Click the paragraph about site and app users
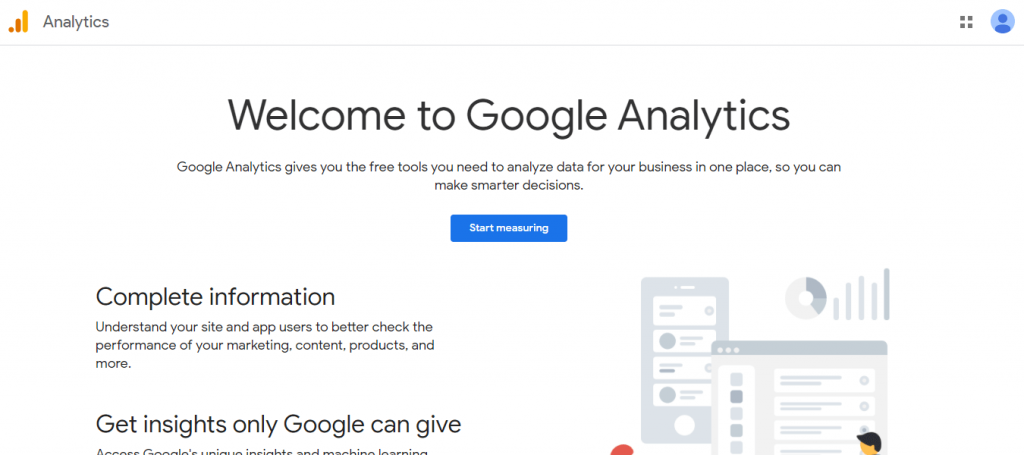 (264, 345)
